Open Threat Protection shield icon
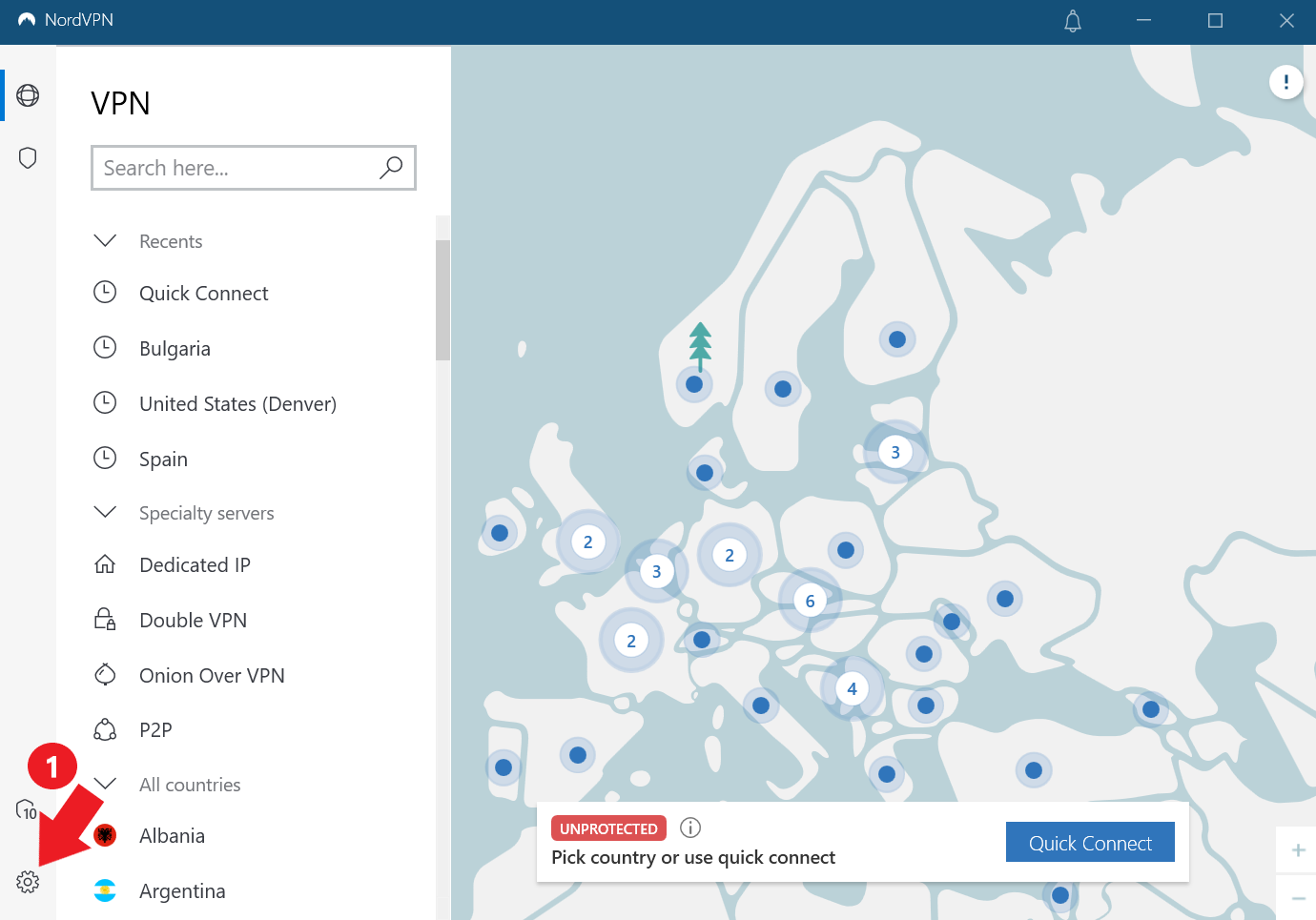Viewport: 1316px width, 920px height. [x=28, y=157]
